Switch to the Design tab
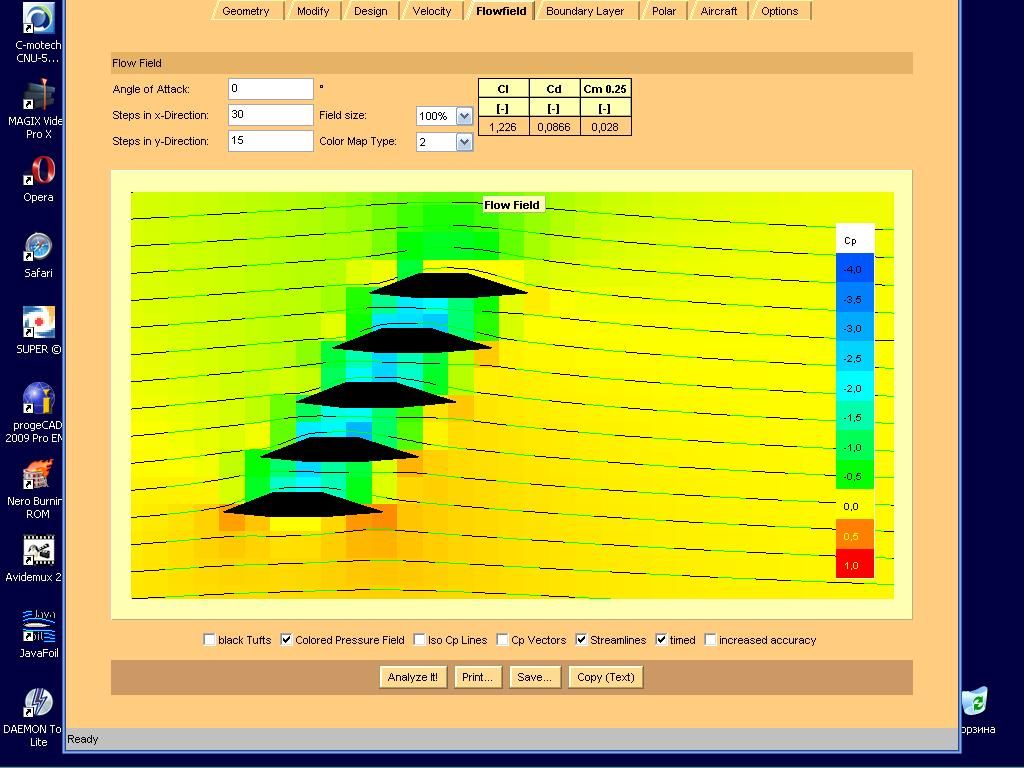 370,11
